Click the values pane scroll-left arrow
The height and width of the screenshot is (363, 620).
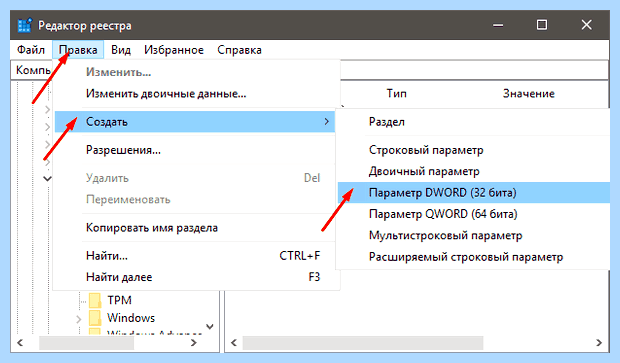233,342
